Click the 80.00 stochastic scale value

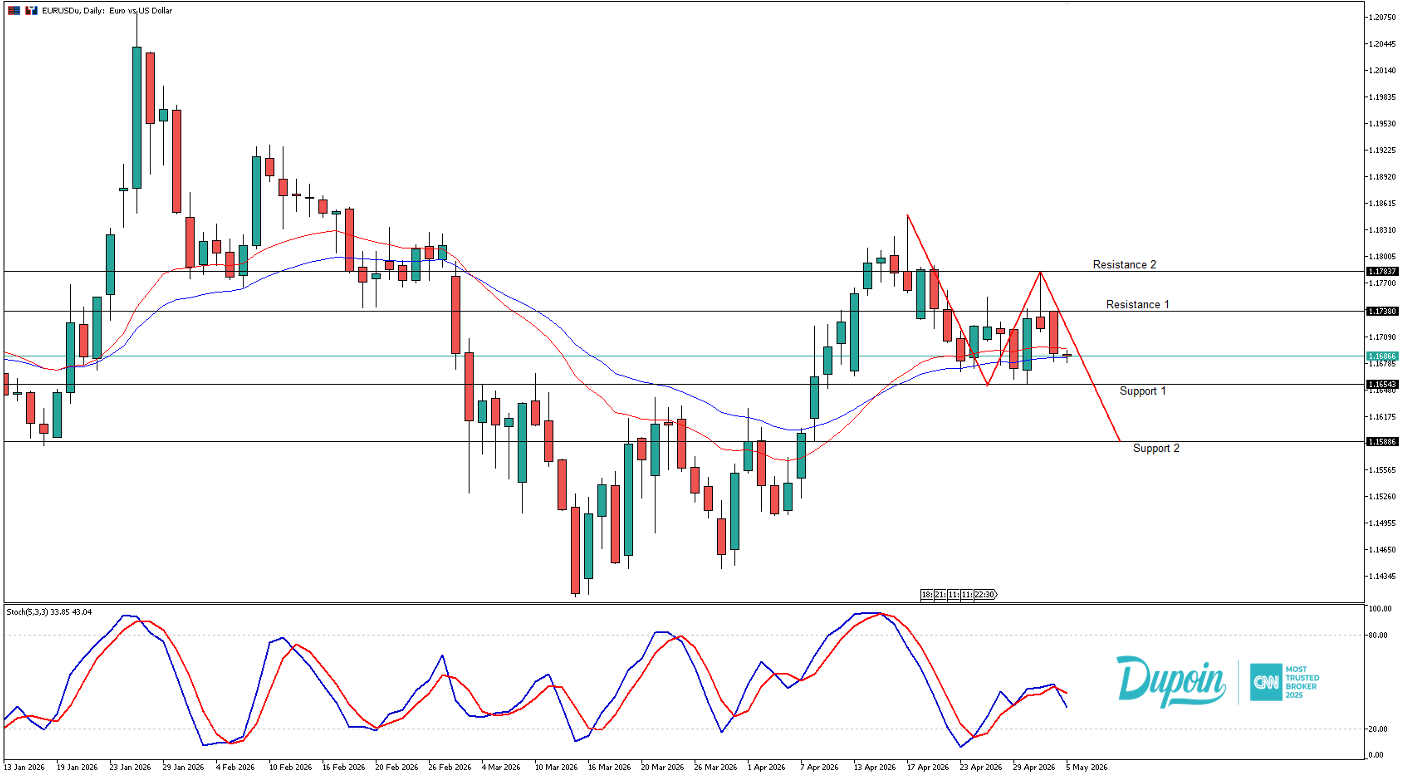pos(1379,635)
